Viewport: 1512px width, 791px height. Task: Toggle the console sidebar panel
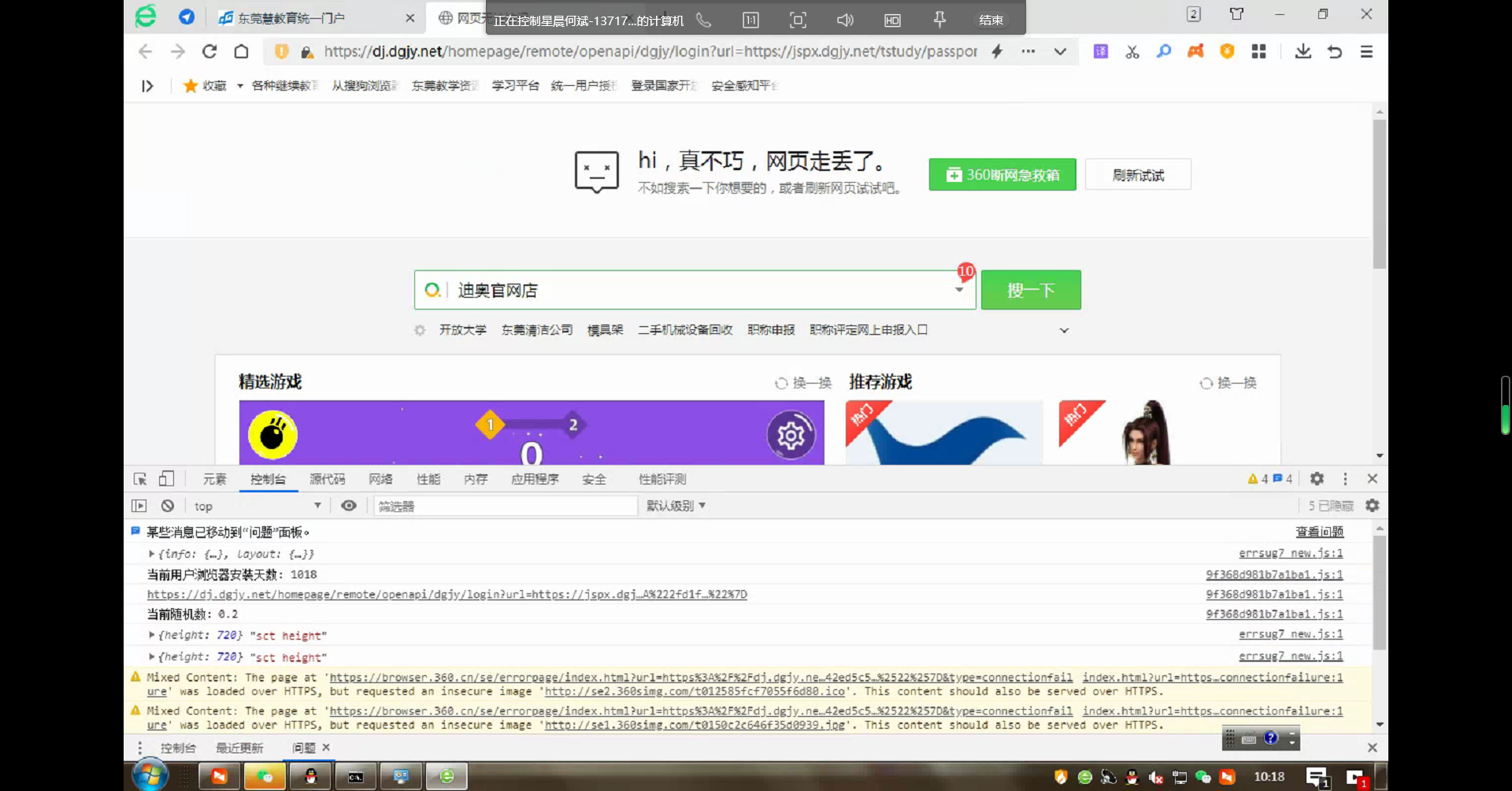click(139, 506)
